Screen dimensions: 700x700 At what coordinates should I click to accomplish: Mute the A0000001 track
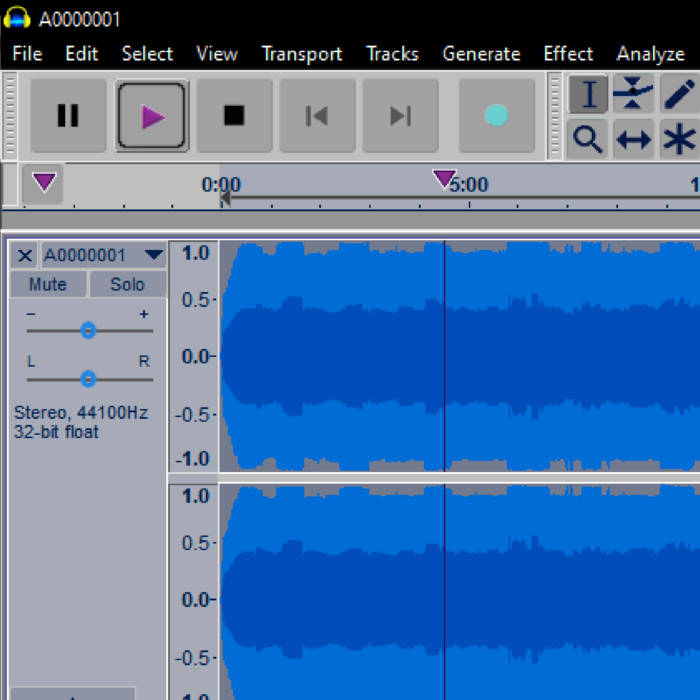[48, 284]
